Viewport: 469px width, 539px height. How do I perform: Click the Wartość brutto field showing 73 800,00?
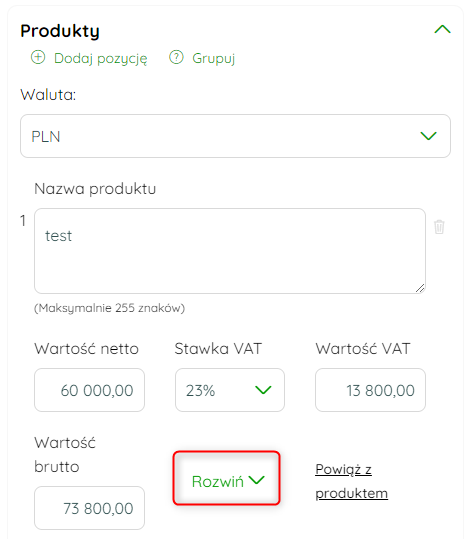(x=89, y=508)
